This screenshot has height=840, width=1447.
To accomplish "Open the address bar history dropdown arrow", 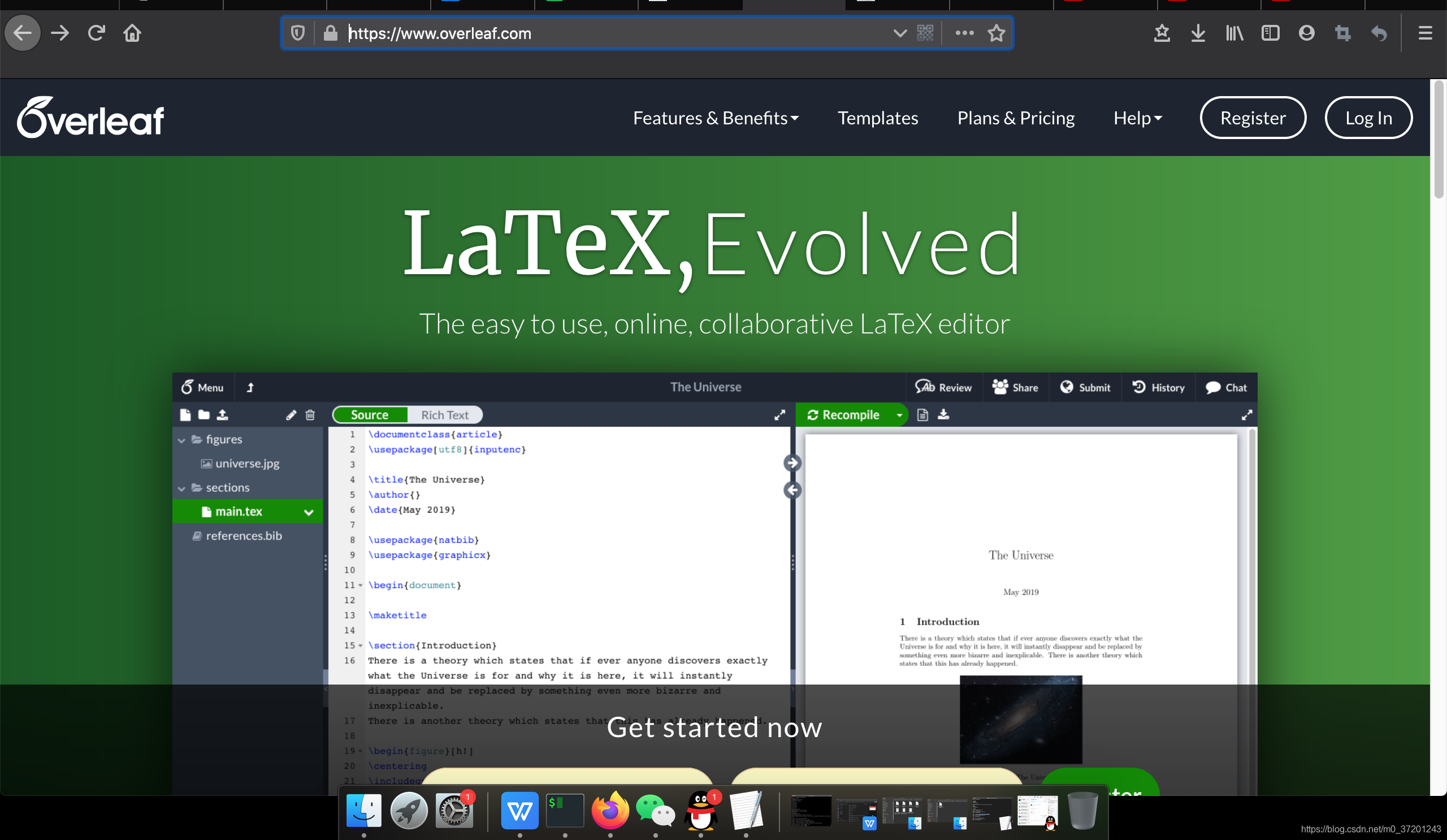I will (x=900, y=33).
